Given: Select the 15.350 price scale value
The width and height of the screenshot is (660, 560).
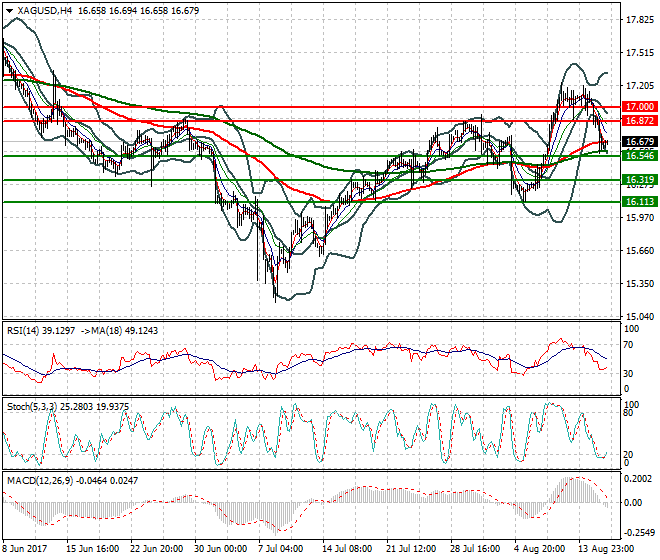Looking at the screenshot, I should click(640, 283).
